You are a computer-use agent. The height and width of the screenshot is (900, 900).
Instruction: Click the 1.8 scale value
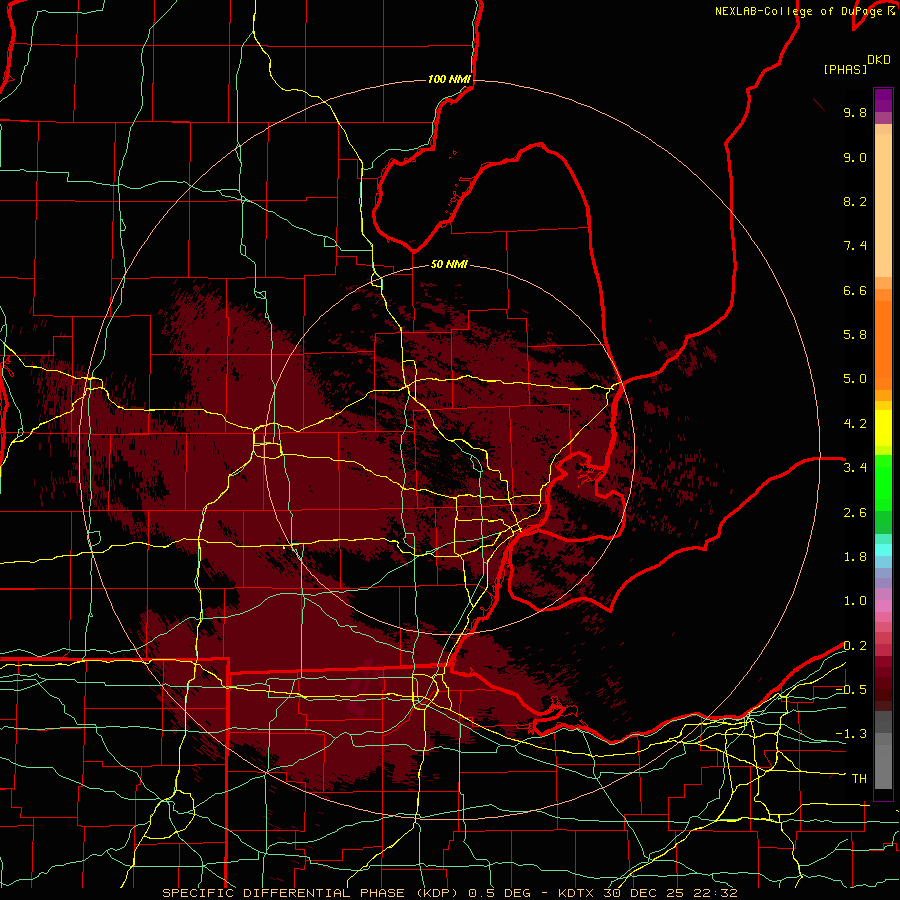pyautogui.click(x=855, y=557)
